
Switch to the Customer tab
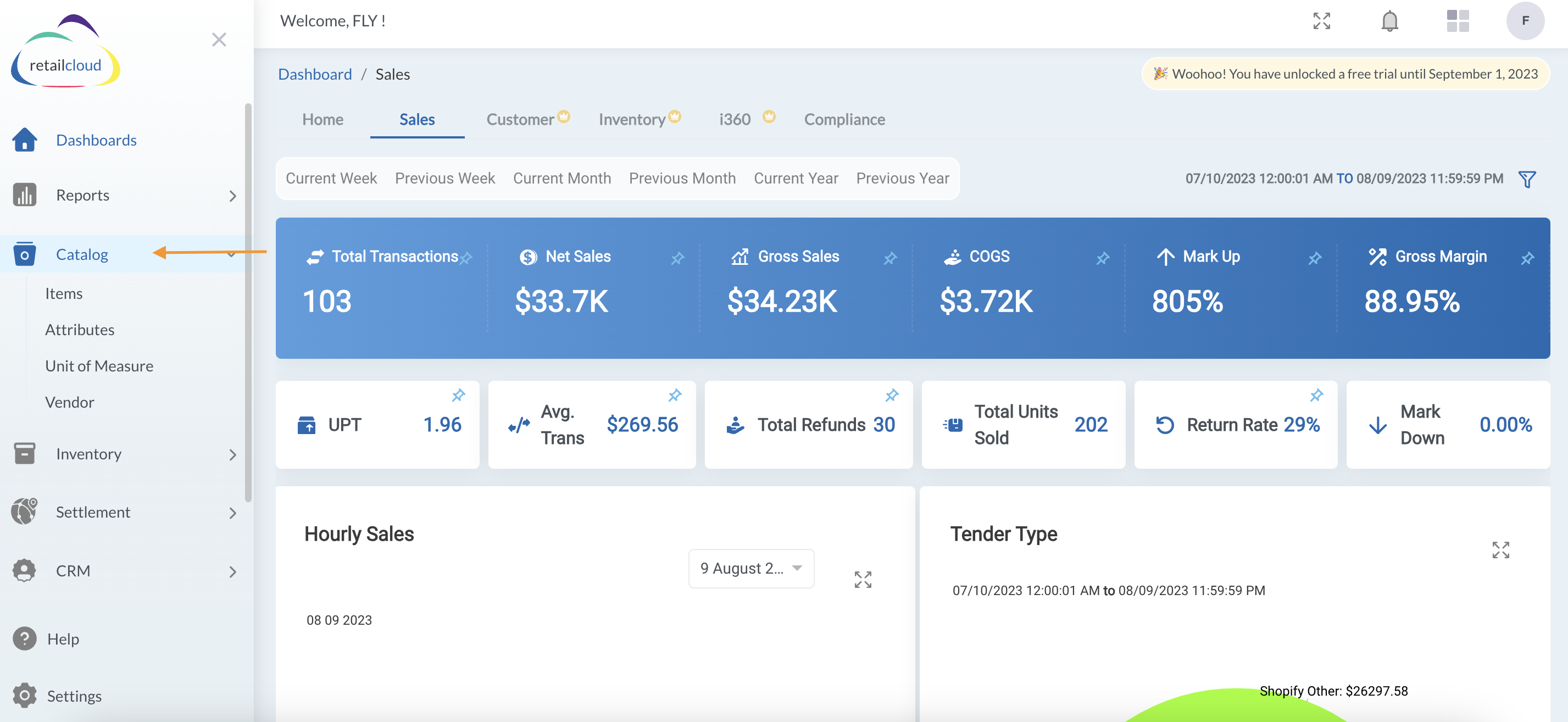click(x=520, y=119)
